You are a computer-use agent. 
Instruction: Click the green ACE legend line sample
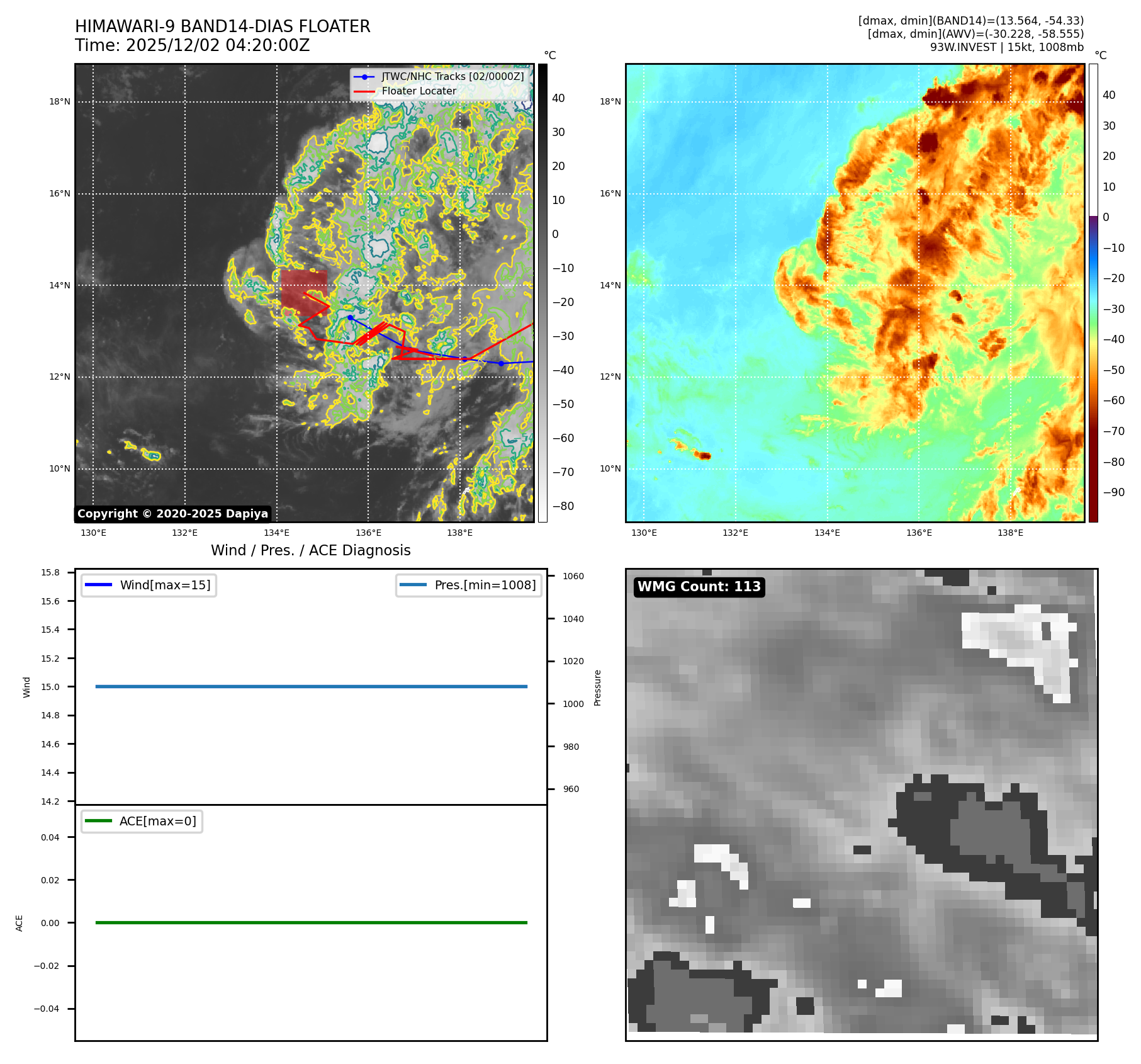(98, 821)
